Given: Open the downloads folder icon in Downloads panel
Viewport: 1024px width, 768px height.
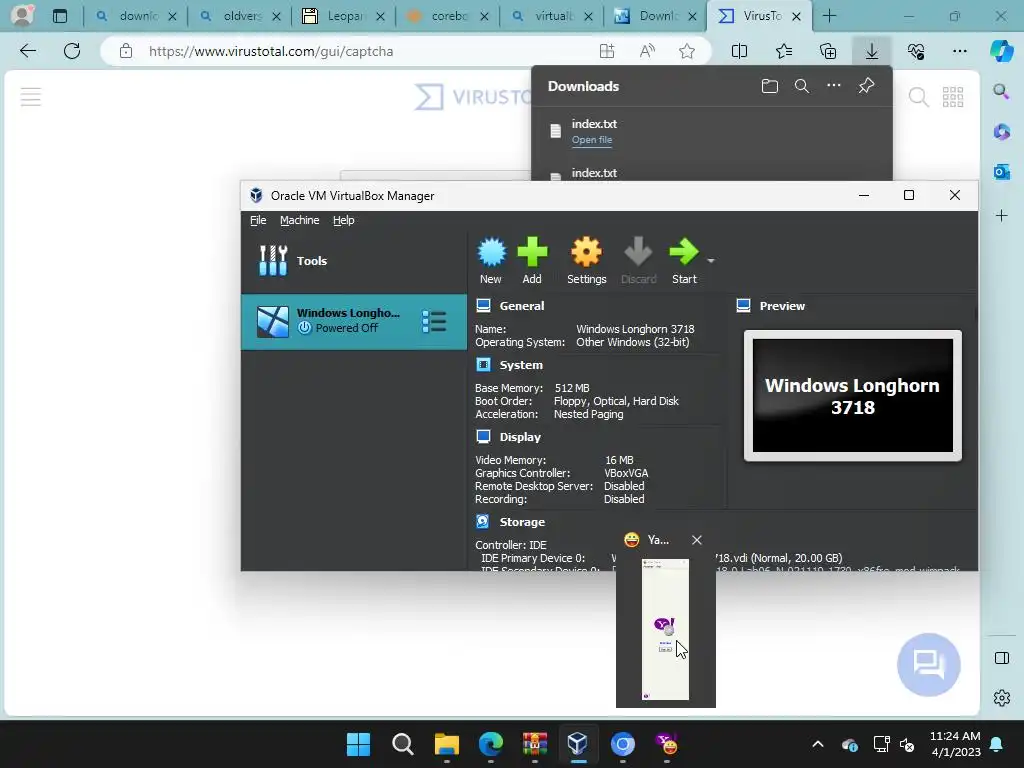Looking at the screenshot, I should click(770, 86).
